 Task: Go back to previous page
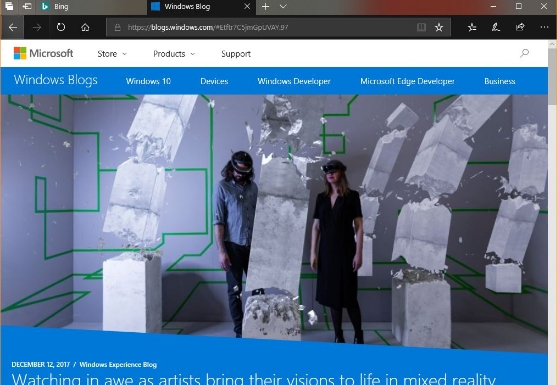pos(13,27)
